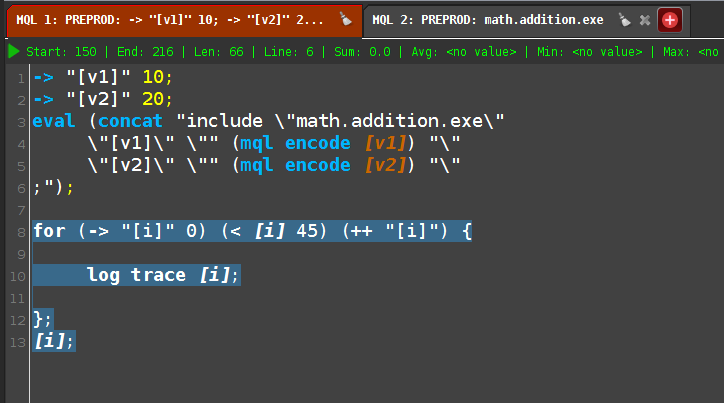The image size is (724, 403).
Task: Click the Avg: <no value> status field
Action: click(464, 52)
